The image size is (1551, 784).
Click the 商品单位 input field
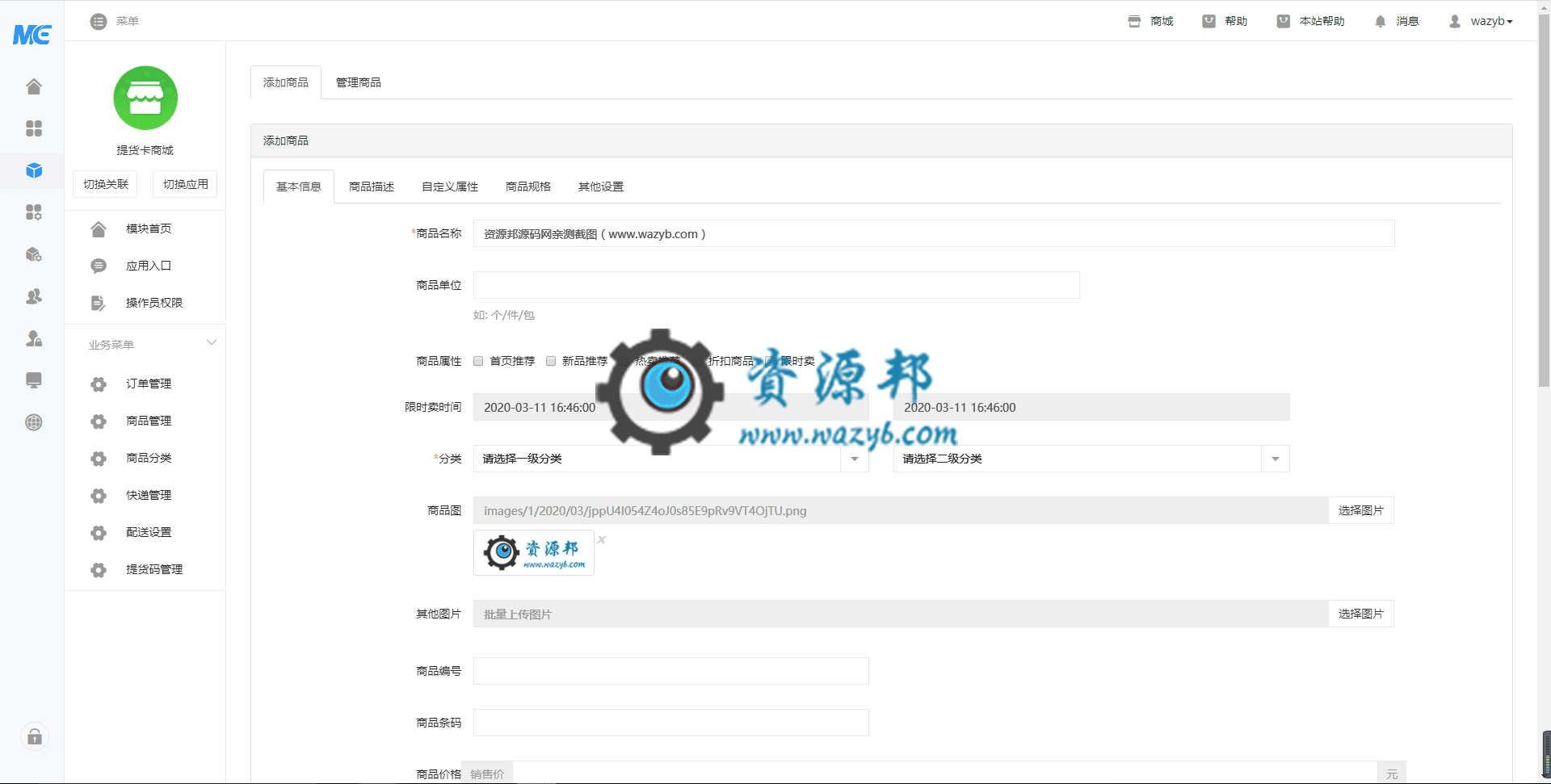pyautogui.click(x=776, y=285)
